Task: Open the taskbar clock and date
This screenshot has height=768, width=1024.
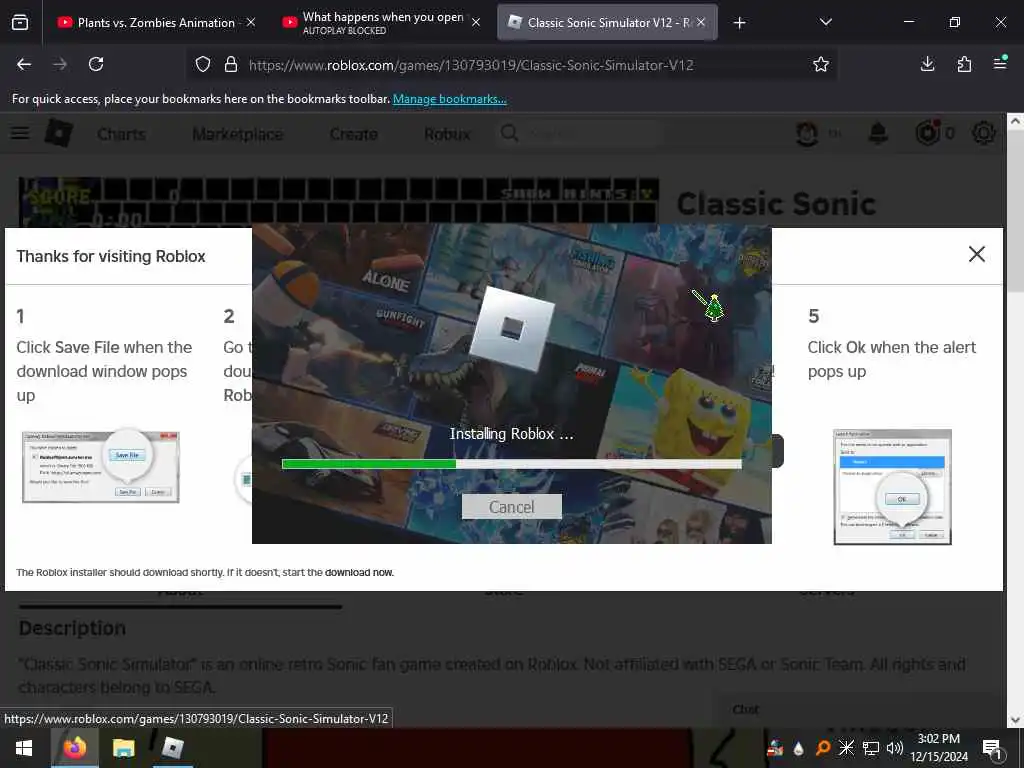Action: coord(938,748)
